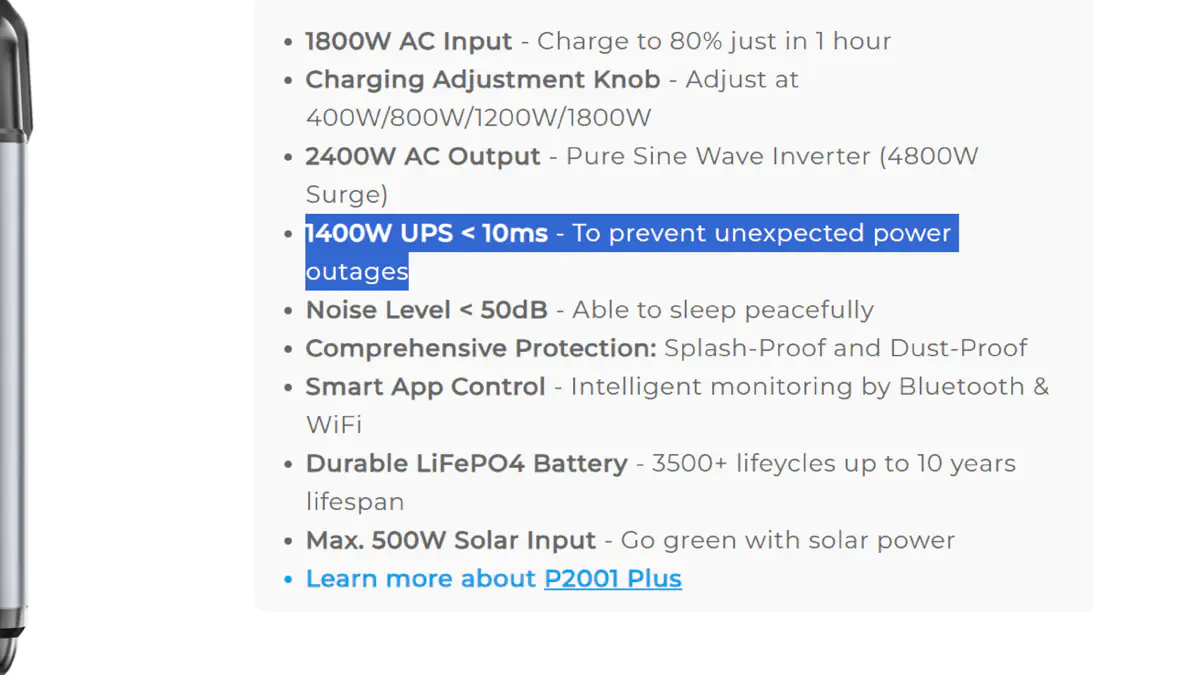Click the product image at left edge
Image resolution: width=1200 pixels, height=675 pixels.
[x=16, y=337]
